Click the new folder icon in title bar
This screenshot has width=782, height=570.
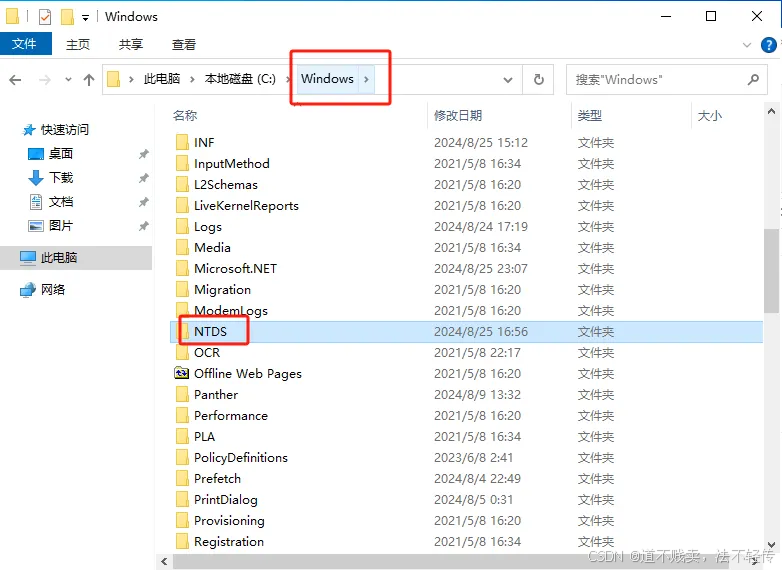point(67,17)
